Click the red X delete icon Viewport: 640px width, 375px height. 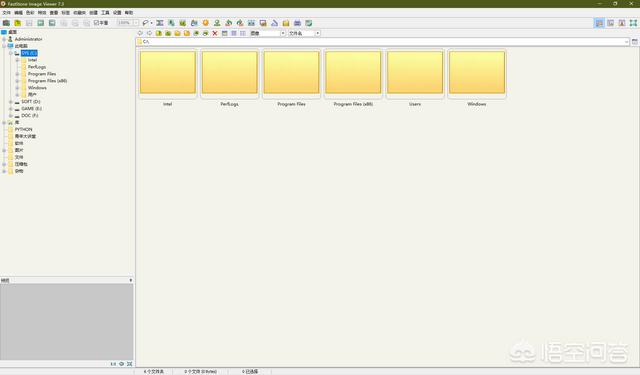pyautogui.click(x=215, y=33)
